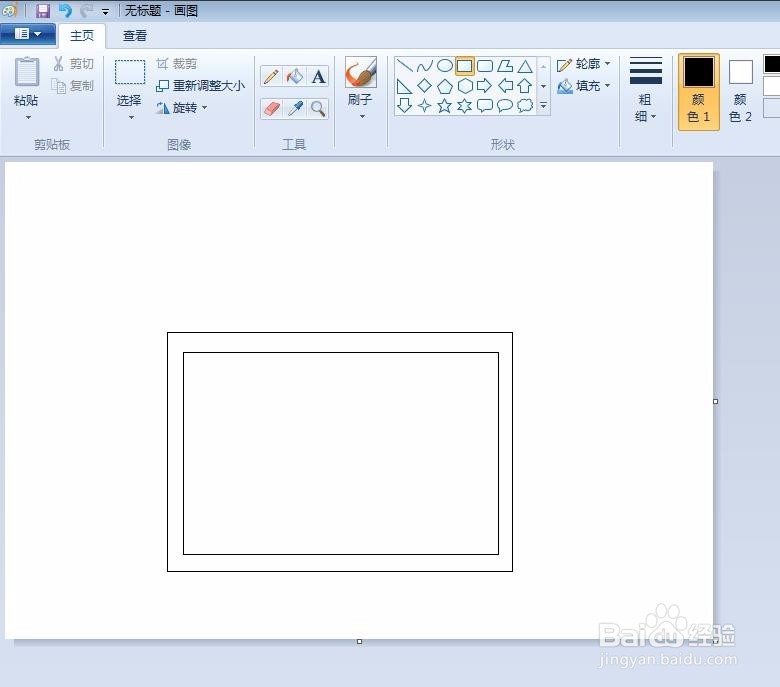Open the 粗细 line thickness dropdown

point(646,90)
